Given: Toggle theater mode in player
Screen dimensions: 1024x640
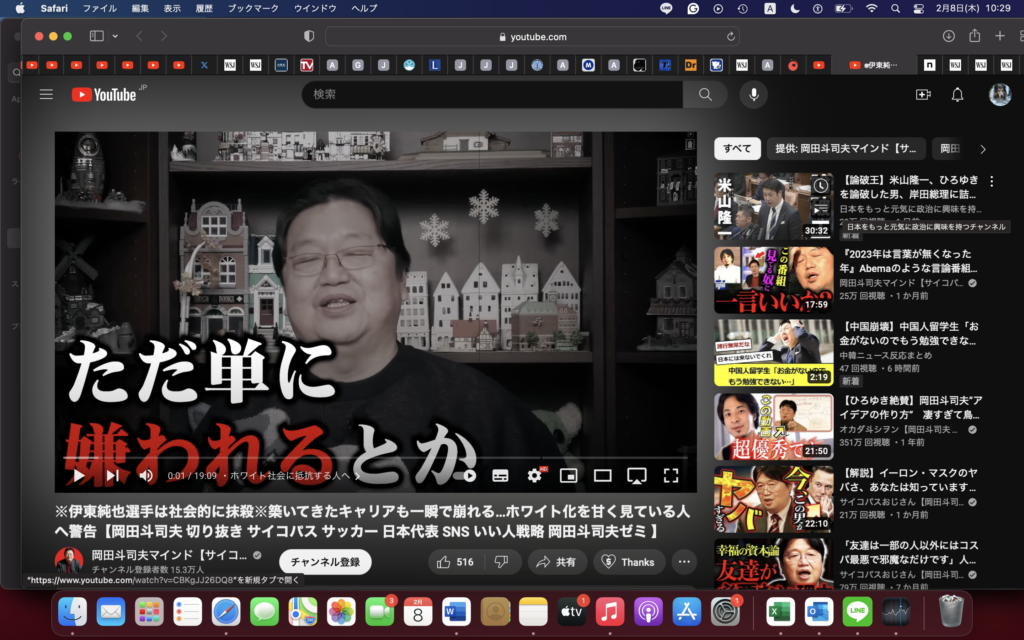Looking at the screenshot, I should point(602,476).
